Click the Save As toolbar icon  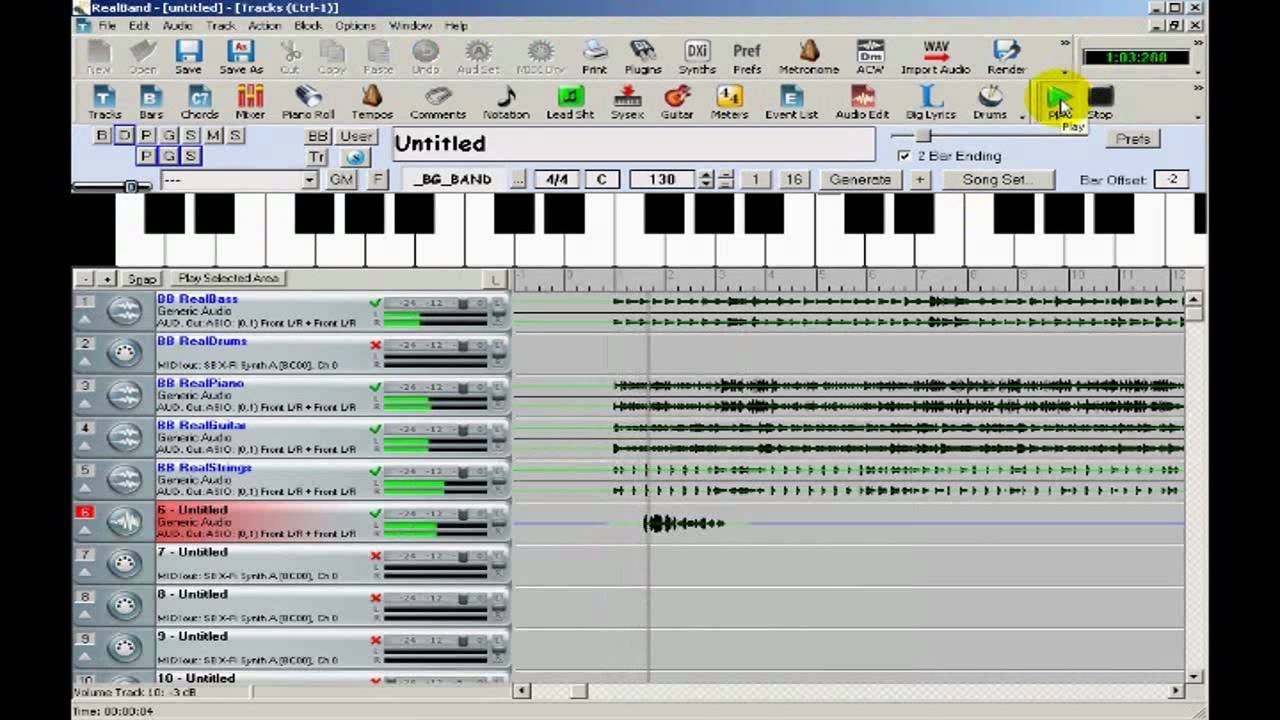(x=241, y=57)
